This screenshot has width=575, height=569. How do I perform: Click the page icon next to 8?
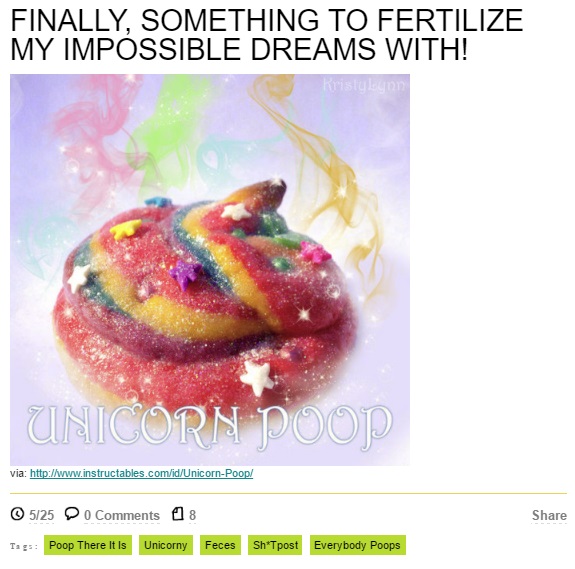tap(177, 514)
